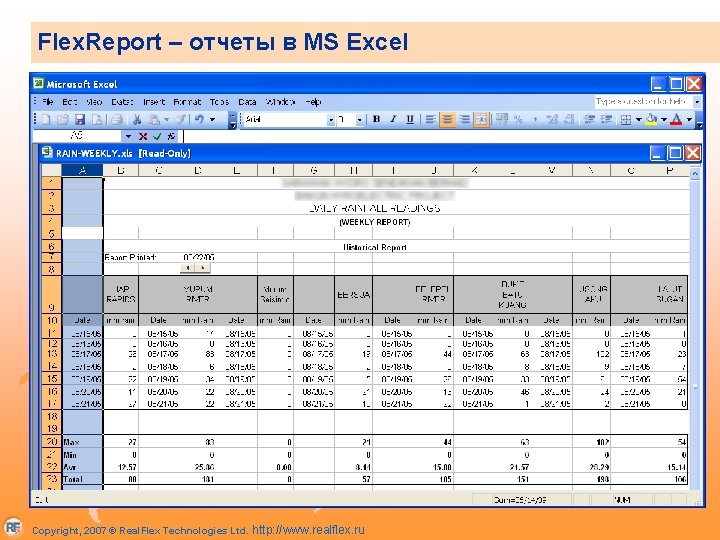Image resolution: width=720 pixels, height=540 pixels.
Task: Click the Increase Indent icon
Action: [607, 119]
